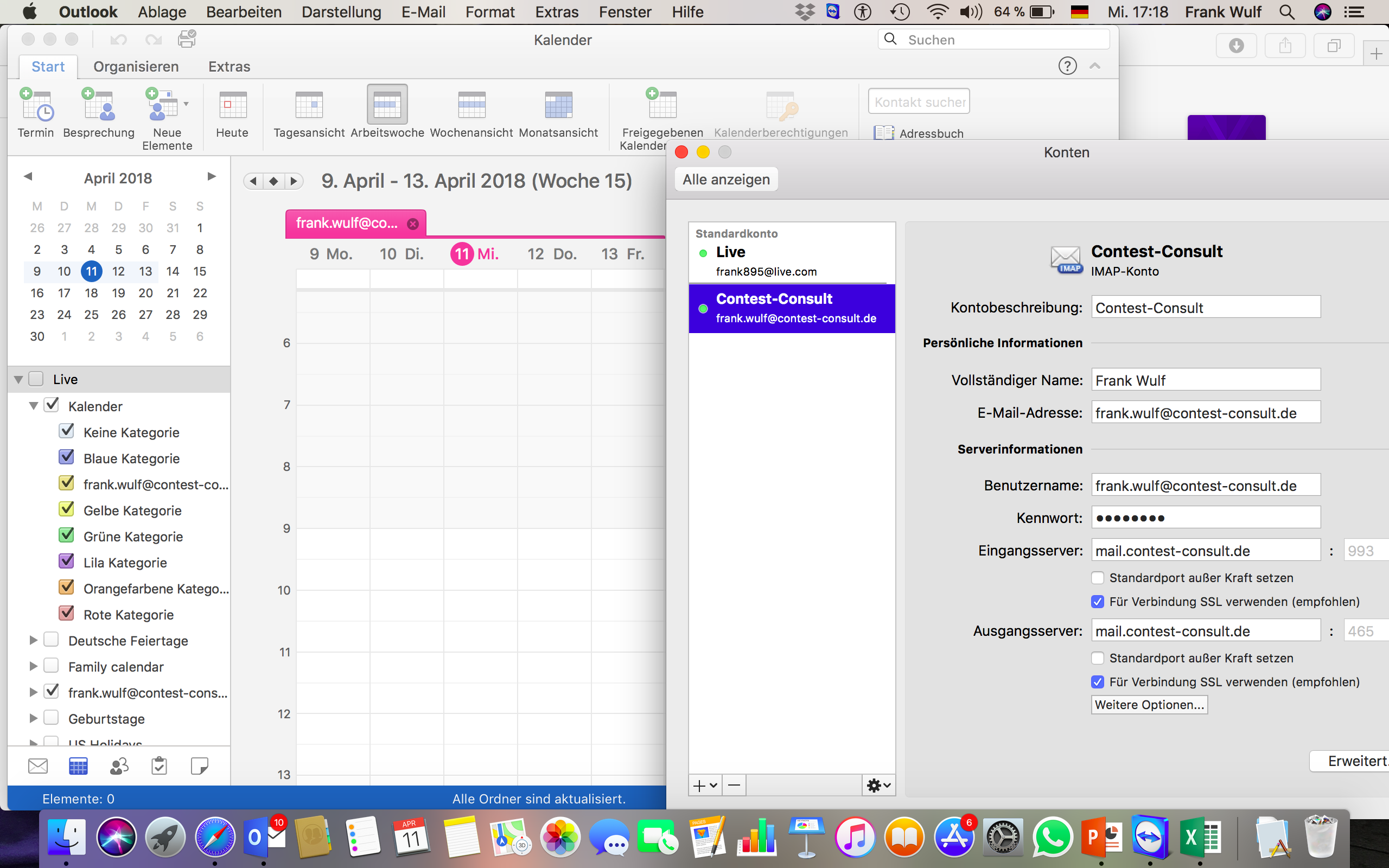Select April 18 in mini calendar
This screenshot has width=1389, height=868.
[91, 293]
